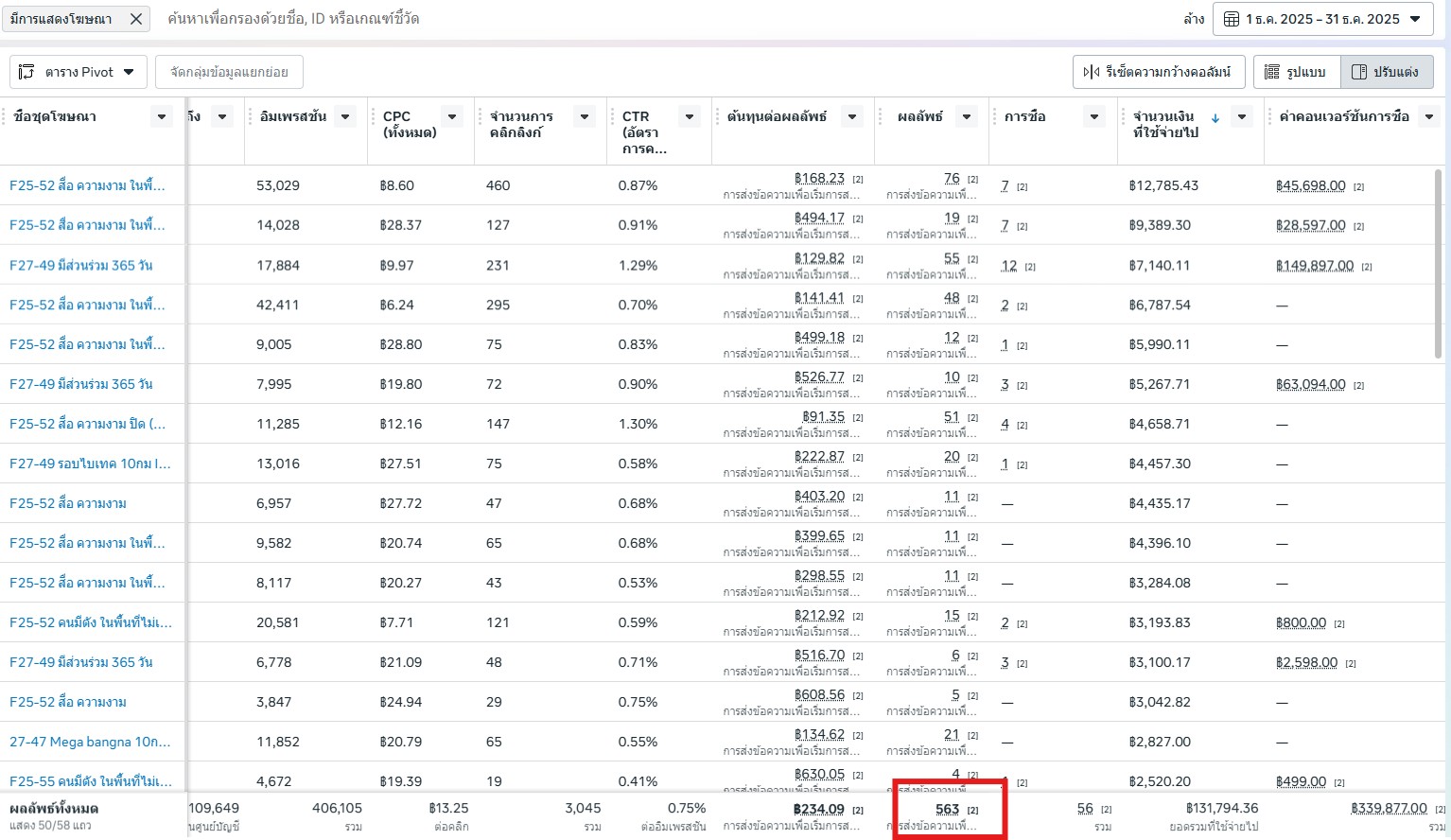Focus the filter search field
Image resolution: width=1451 pixels, height=840 pixels.
[x=662, y=19]
